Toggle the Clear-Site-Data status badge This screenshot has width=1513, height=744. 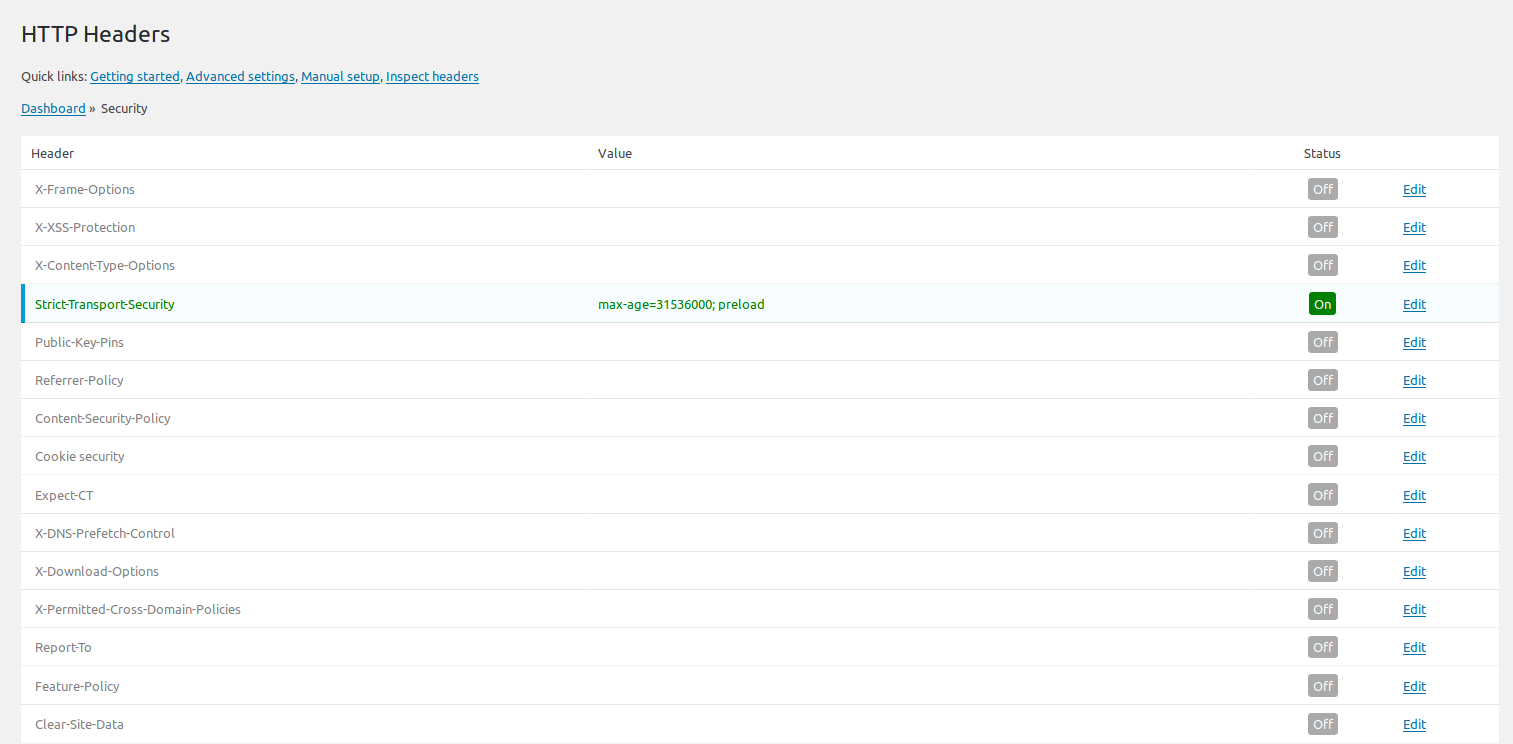click(1322, 723)
